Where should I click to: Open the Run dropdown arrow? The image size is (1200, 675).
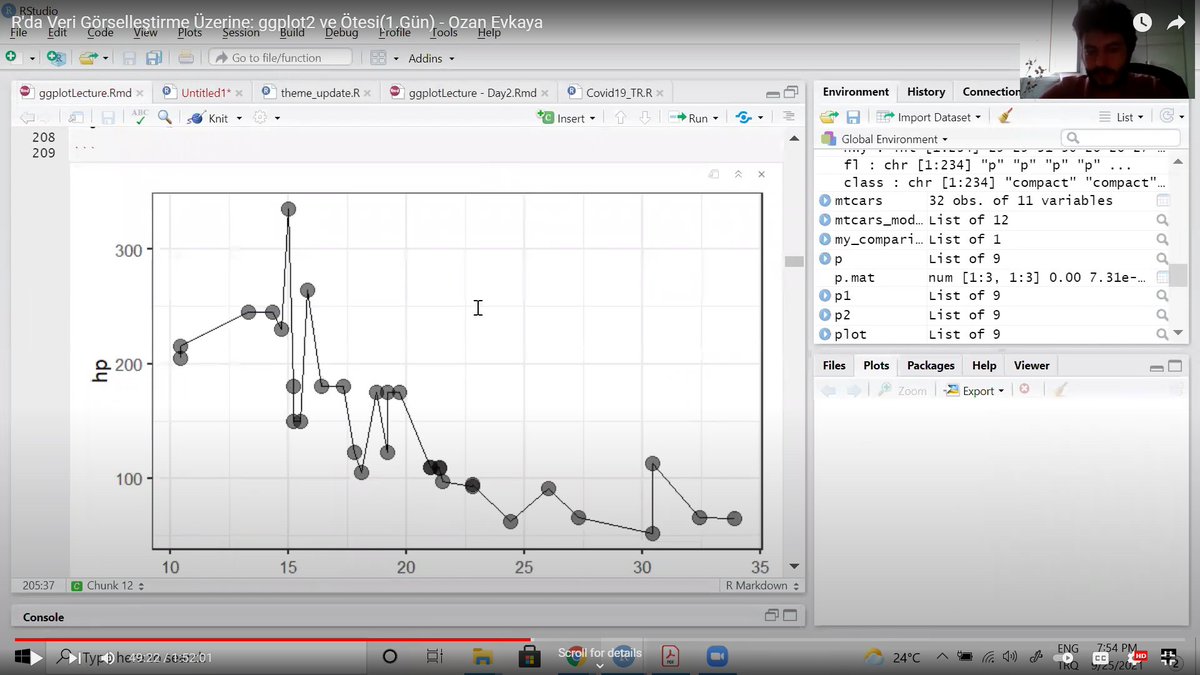[x=717, y=118]
